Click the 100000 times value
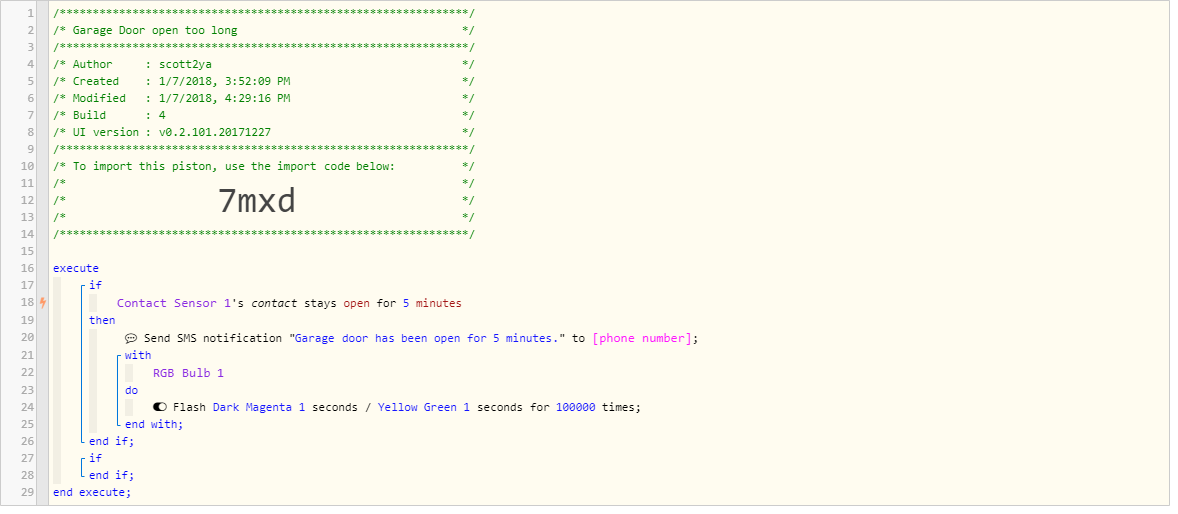 (576, 407)
